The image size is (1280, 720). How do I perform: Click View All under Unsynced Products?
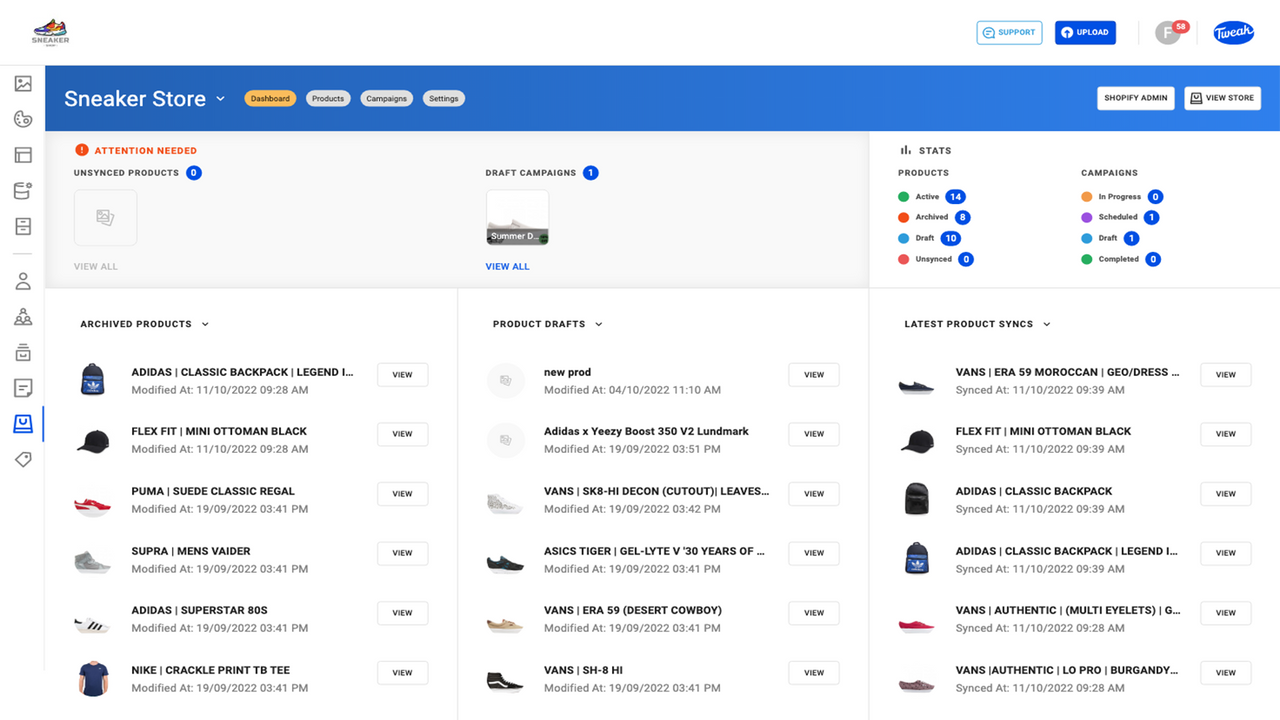(95, 266)
